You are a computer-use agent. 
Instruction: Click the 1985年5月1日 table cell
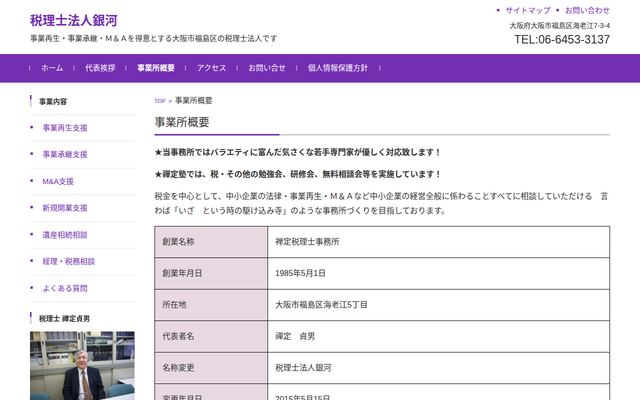[x=439, y=273]
